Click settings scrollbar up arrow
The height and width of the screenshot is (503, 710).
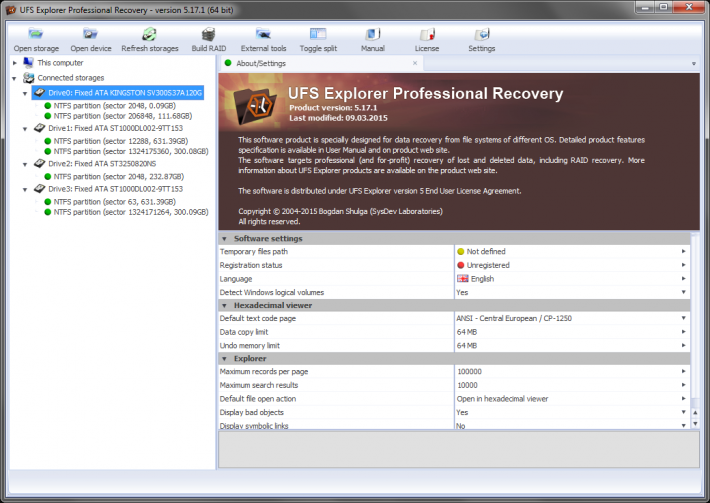click(x=695, y=412)
